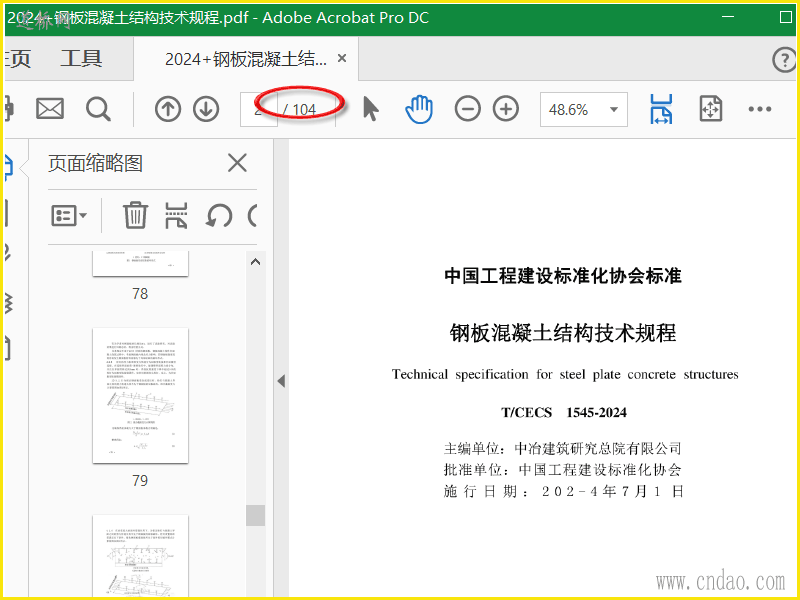Delete selected pages with trash icon
800x600 pixels.
[x=135, y=215]
